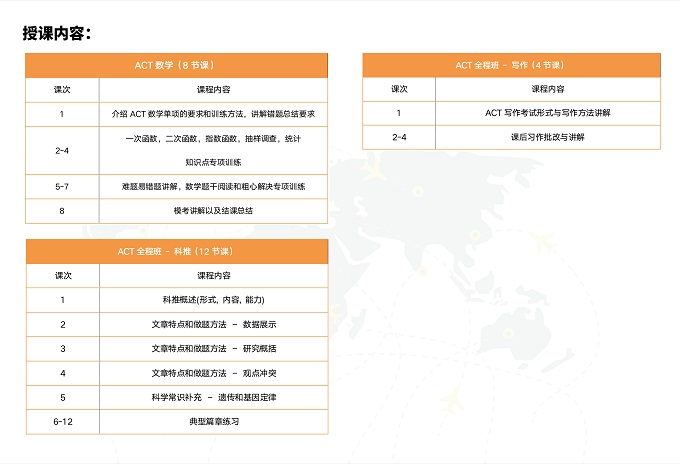Viewport: 680px width, 464px height.
Task: Click the 科学常识补充 - 遗传和基因定律 cell
Action: pyautogui.click(x=213, y=397)
